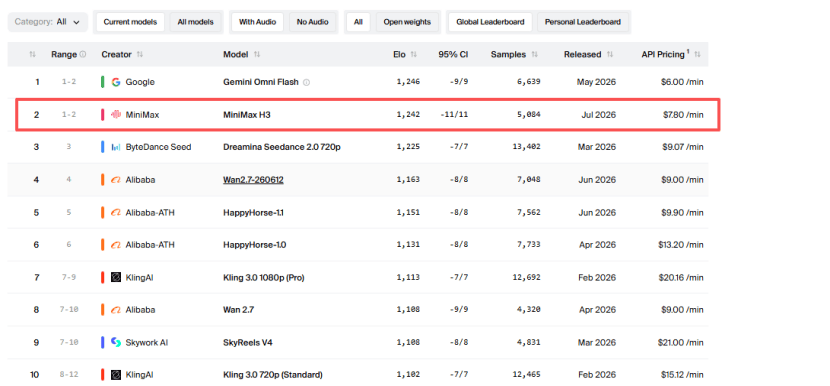Select the All weights filter option
Image resolution: width=830 pixels, height=386 pixels.
(x=358, y=22)
